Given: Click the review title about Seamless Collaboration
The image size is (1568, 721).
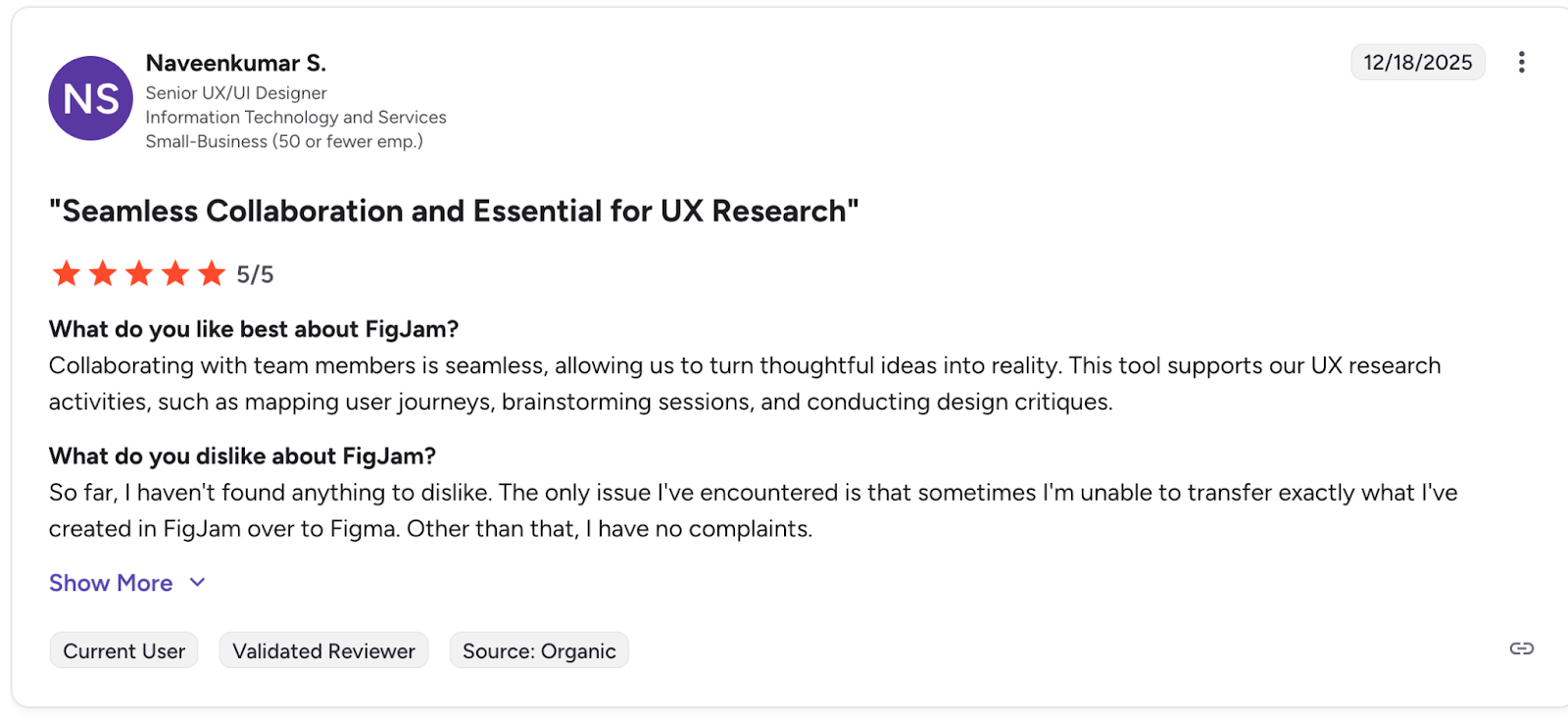Looking at the screenshot, I should click(454, 212).
